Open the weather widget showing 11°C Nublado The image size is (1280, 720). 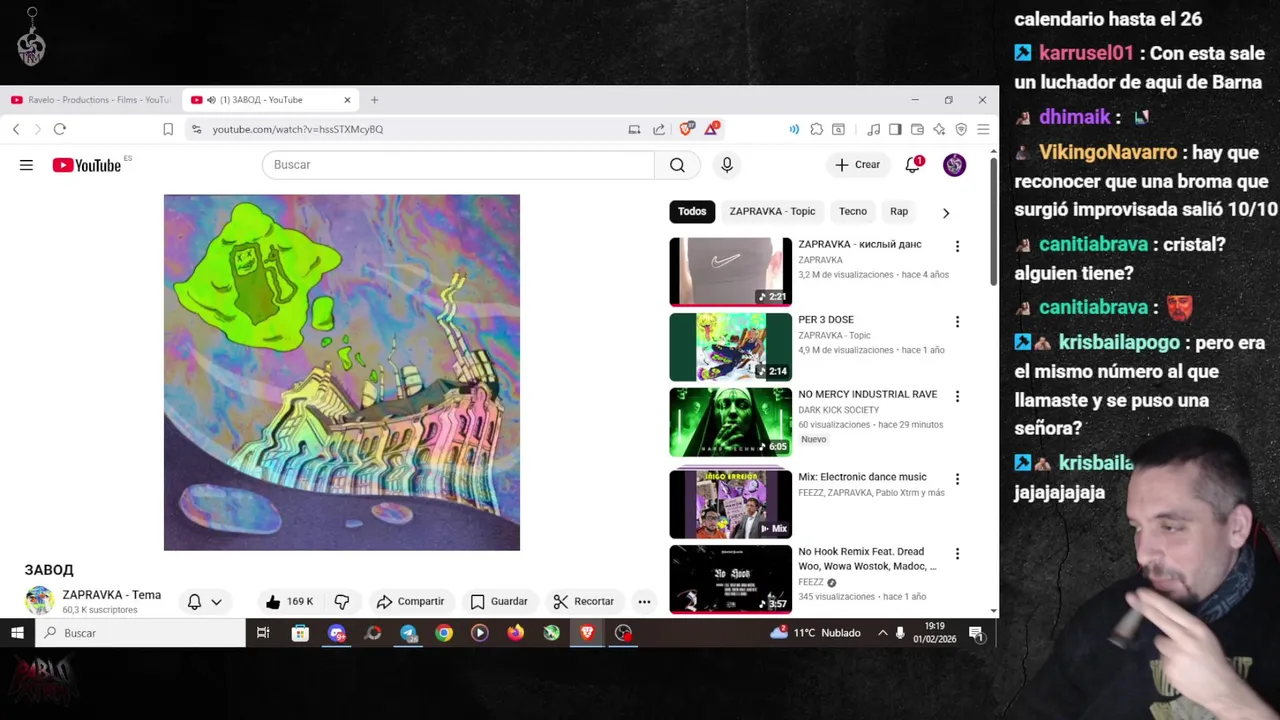pyautogui.click(x=815, y=633)
